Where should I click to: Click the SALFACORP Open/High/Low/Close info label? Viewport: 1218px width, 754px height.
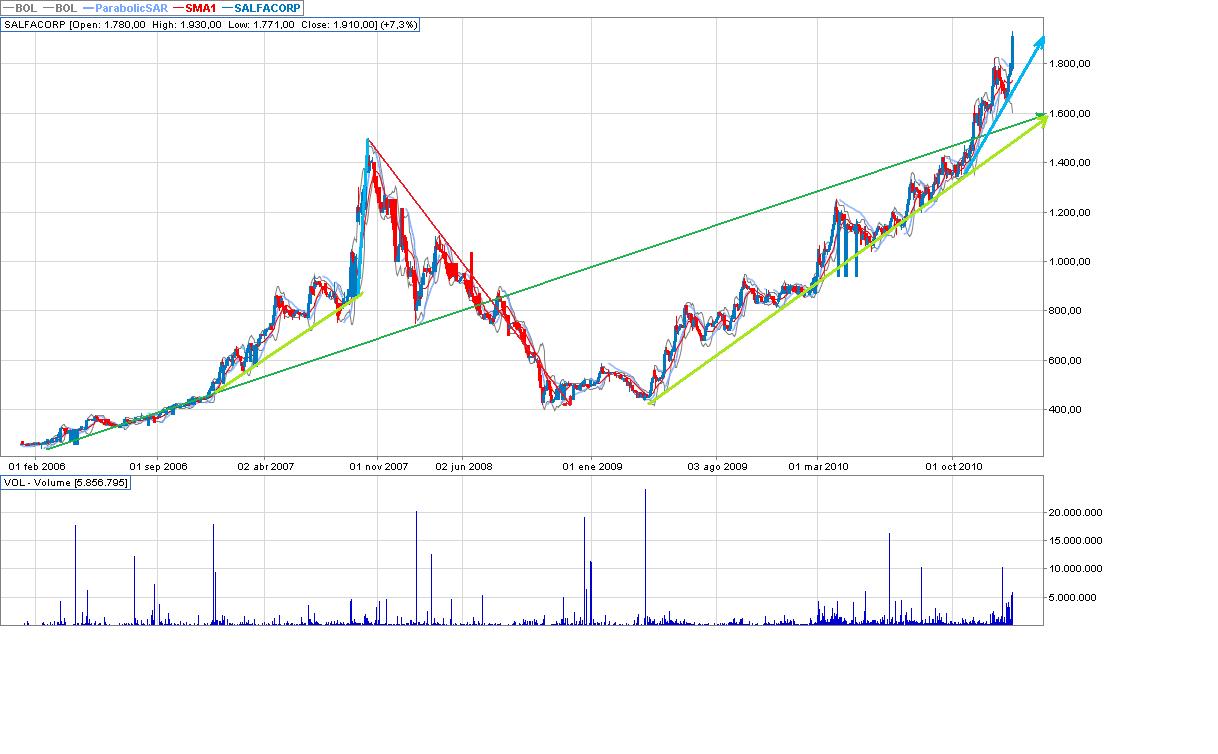210,23
